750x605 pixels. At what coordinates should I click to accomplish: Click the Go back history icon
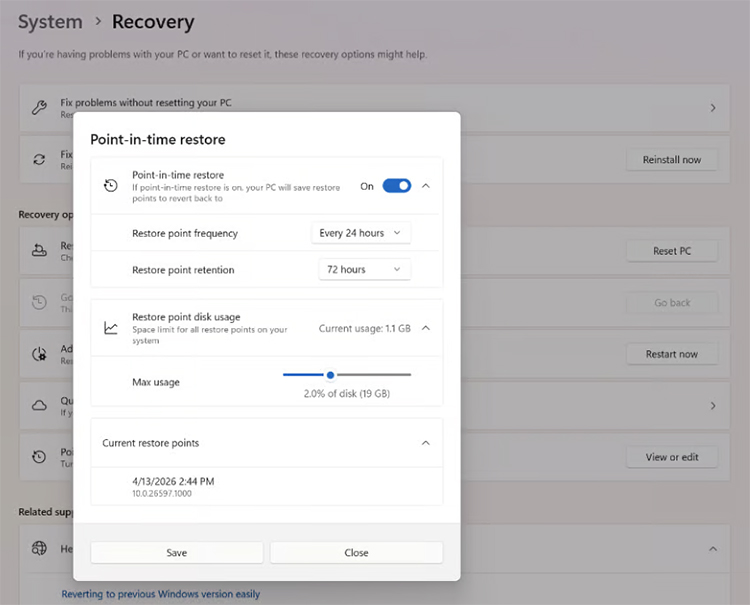(x=39, y=302)
